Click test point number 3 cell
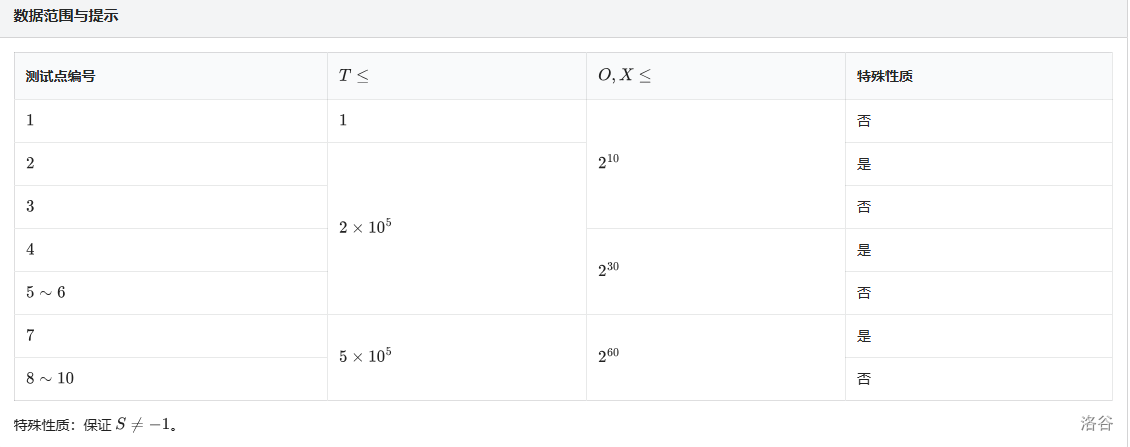 [30, 206]
